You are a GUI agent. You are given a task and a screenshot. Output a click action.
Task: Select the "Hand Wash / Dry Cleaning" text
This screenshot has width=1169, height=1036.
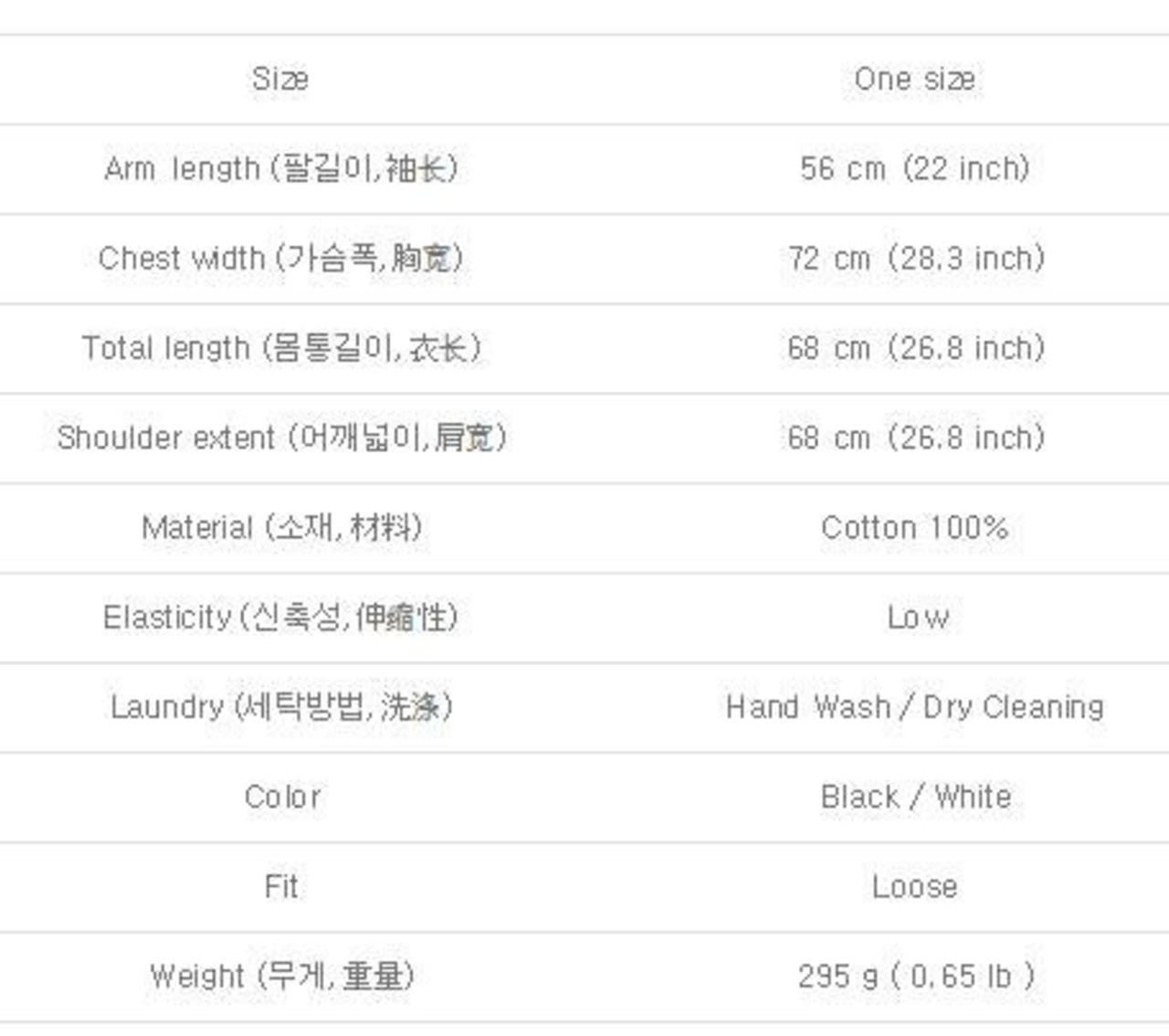pyautogui.click(x=914, y=707)
